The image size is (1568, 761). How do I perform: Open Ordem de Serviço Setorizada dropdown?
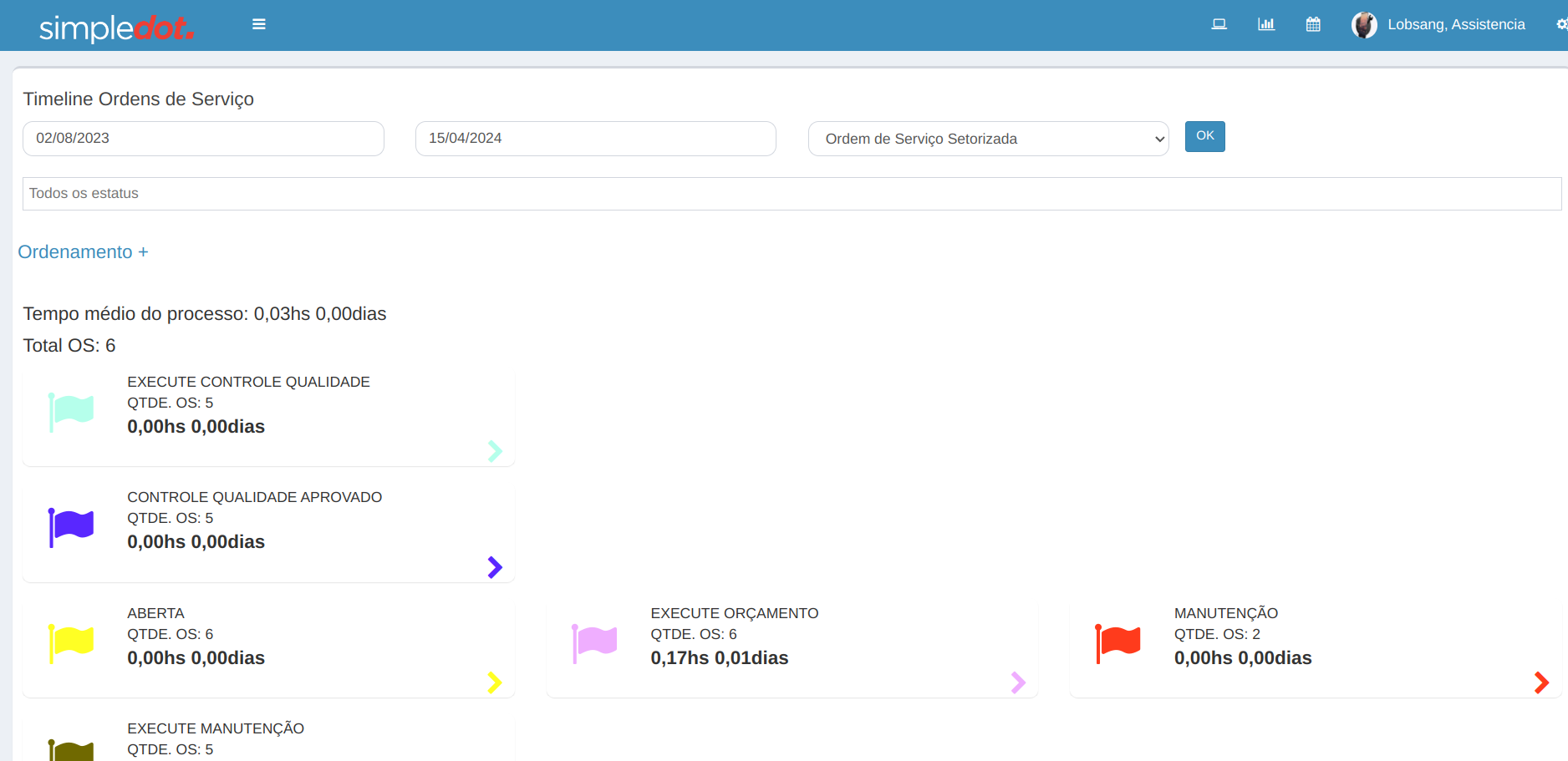(988, 139)
